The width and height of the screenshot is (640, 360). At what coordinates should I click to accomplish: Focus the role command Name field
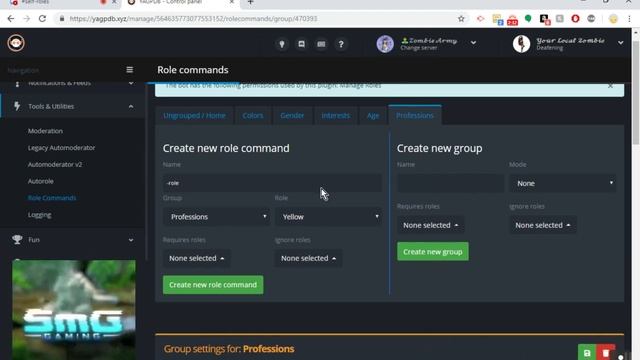point(272,183)
